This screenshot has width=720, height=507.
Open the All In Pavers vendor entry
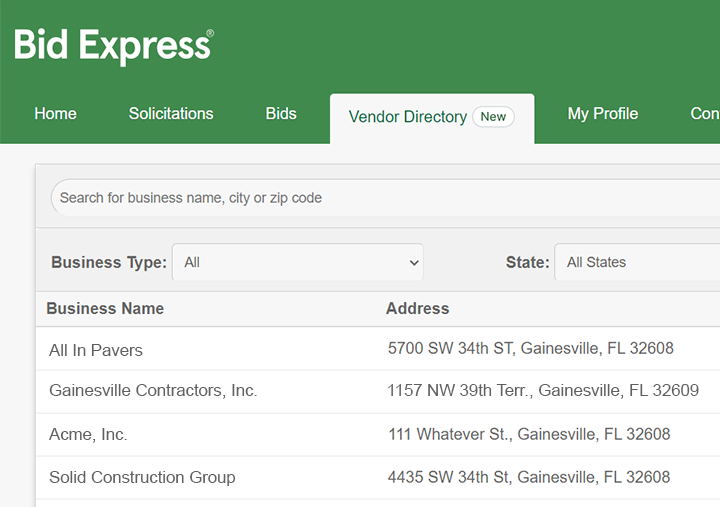click(x=96, y=350)
